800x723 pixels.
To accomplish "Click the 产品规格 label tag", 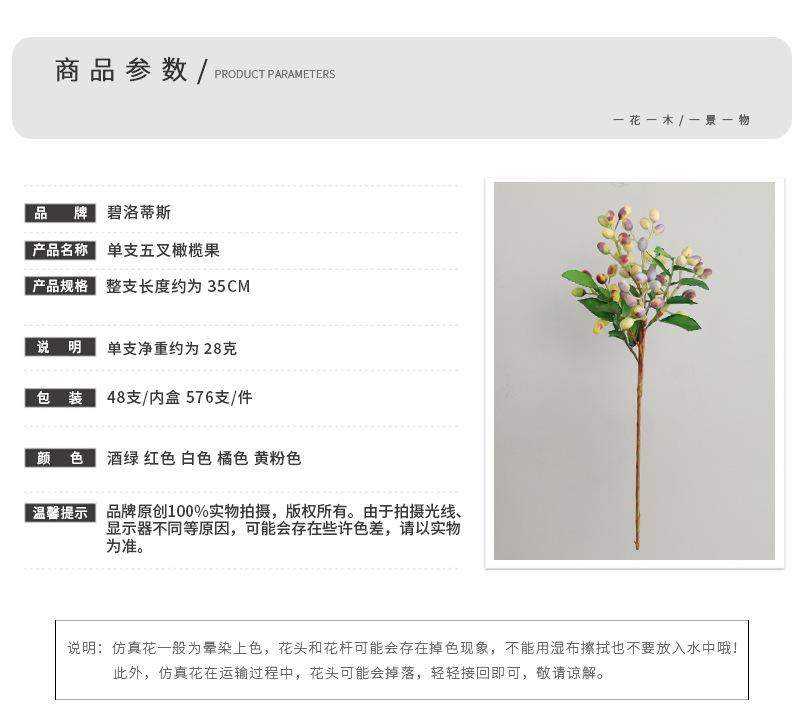I will pyautogui.click(x=60, y=286).
